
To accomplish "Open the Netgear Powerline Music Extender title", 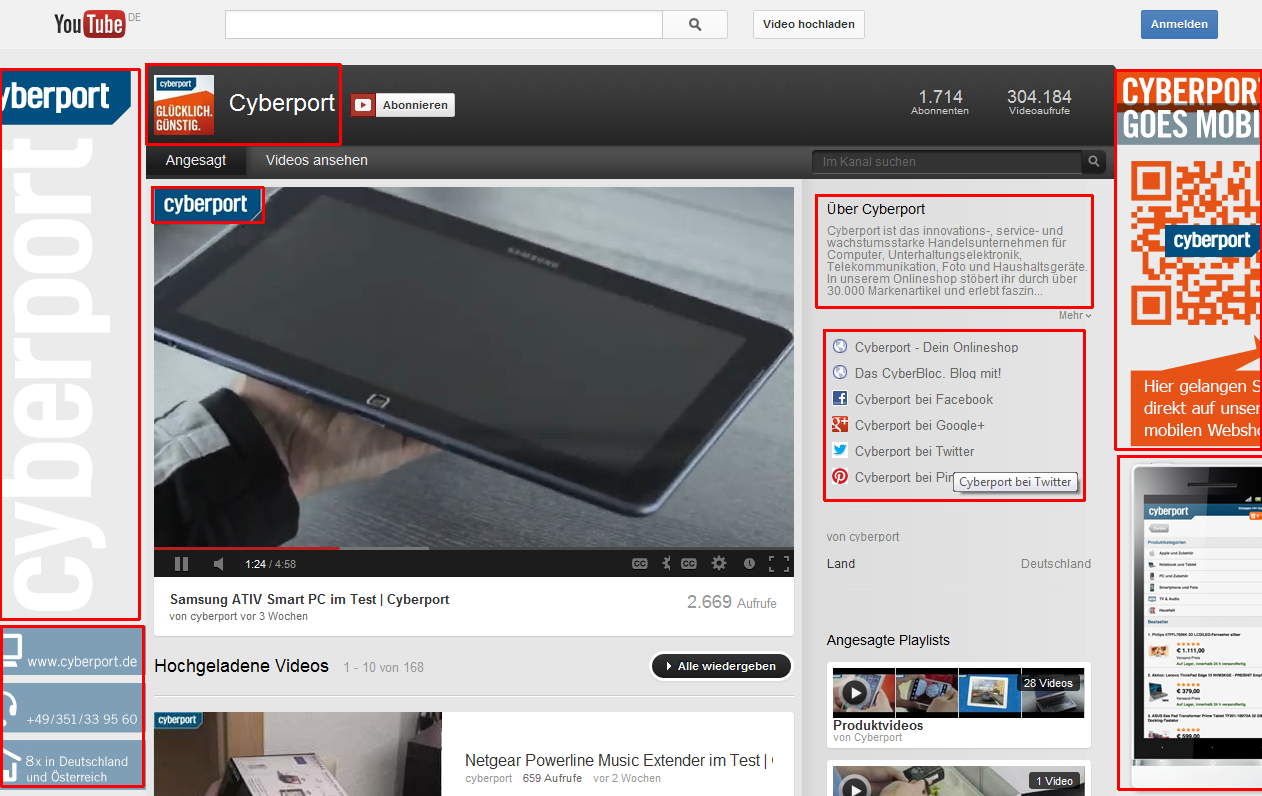I will click(x=619, y=760).
